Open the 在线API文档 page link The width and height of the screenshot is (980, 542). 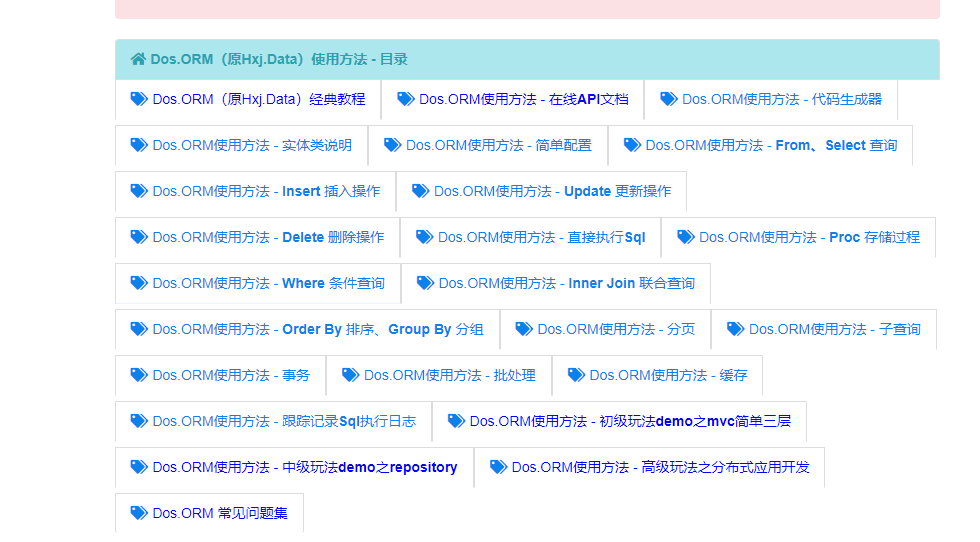(524, 99)
